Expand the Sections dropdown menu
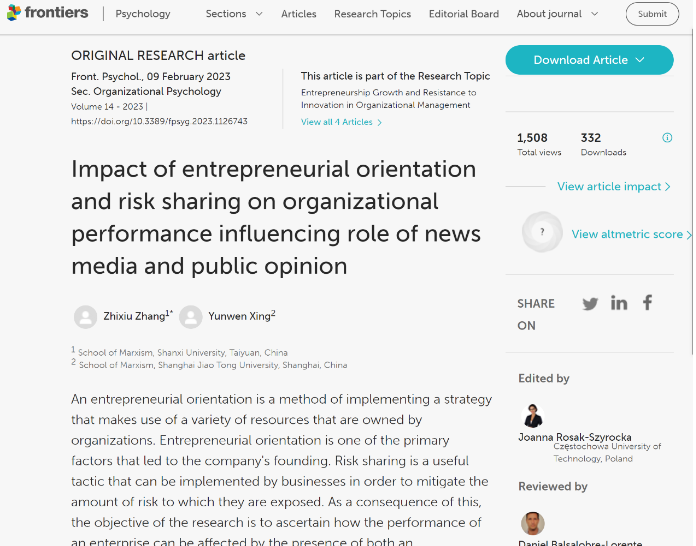The width and height of the screenshot is (696, 546). [x=234, y=14]
